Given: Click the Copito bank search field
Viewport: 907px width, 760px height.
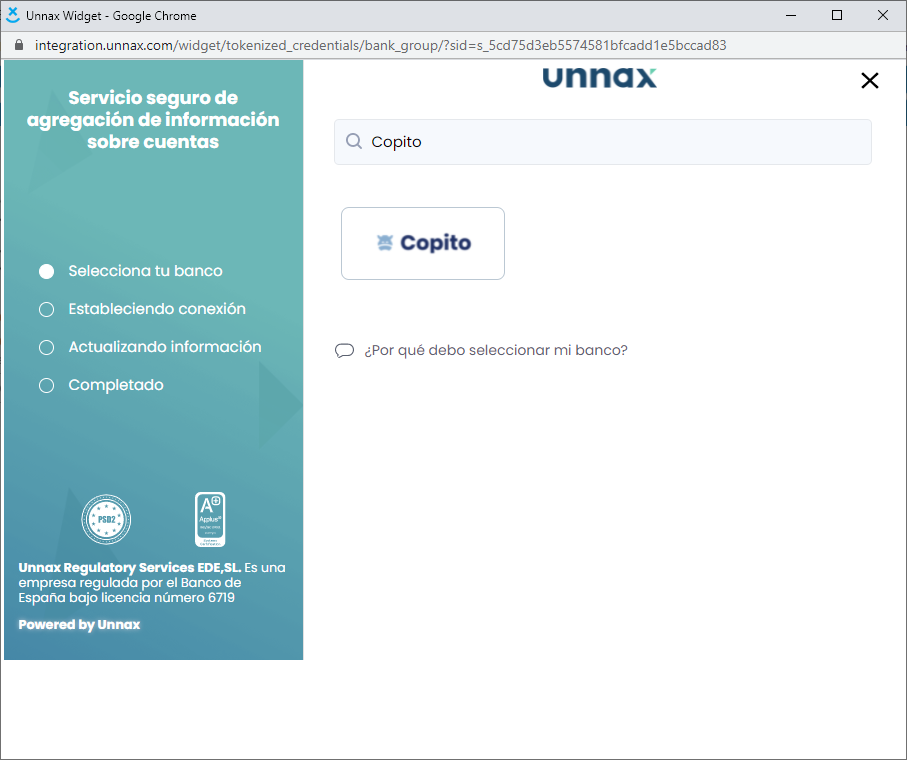Looking at the screenshot, I should 603,142.
